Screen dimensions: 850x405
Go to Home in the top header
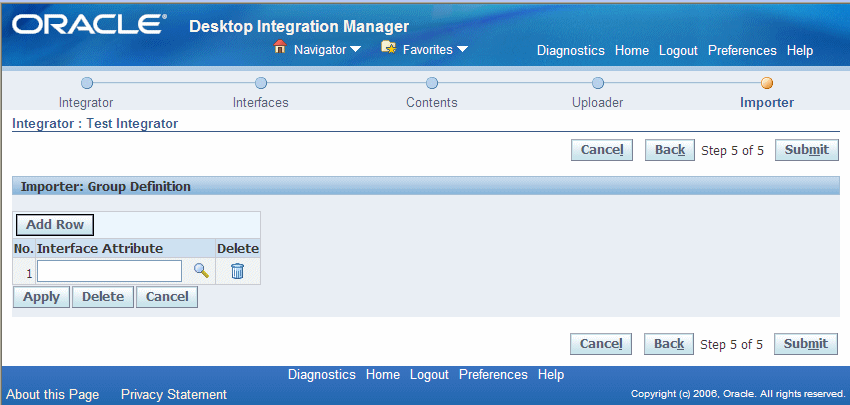[x=632, y=50]
